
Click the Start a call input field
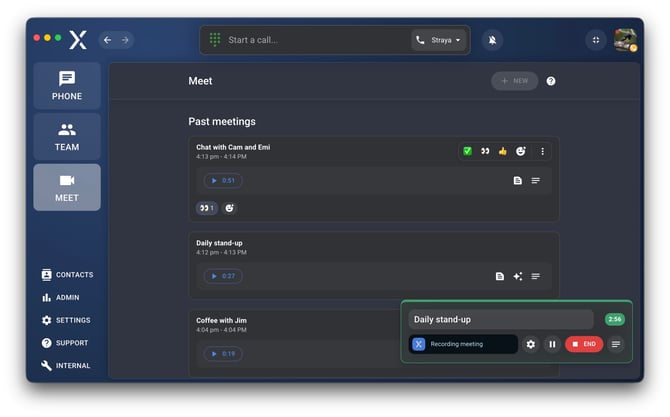point(310,40)
